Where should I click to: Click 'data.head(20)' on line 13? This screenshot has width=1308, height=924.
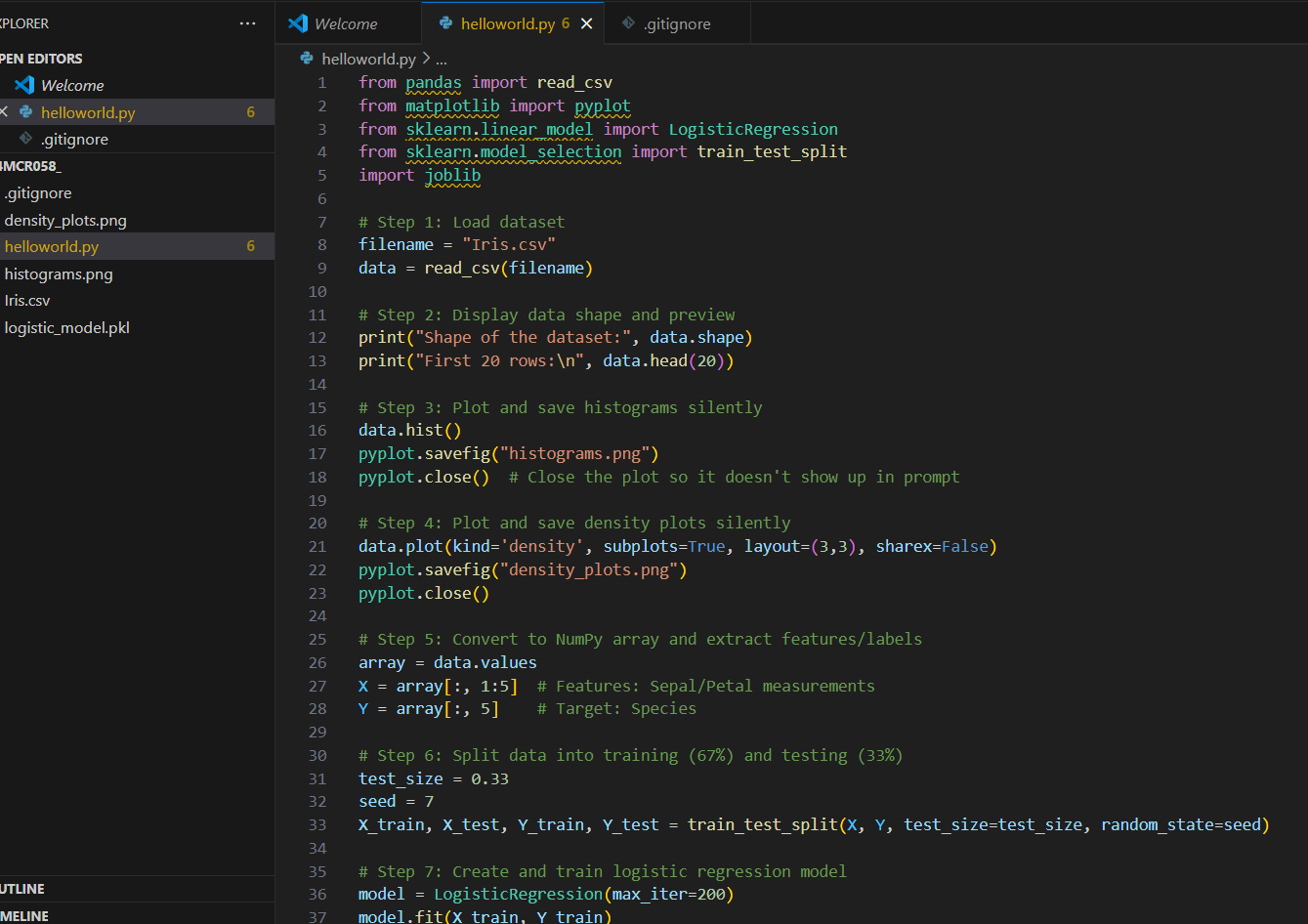pyautogui.click(x=663, y=361)
